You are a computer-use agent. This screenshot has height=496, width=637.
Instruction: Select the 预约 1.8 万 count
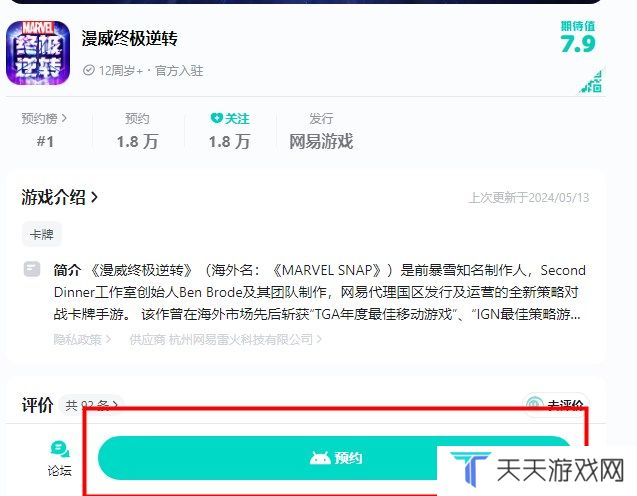(137, 141)
